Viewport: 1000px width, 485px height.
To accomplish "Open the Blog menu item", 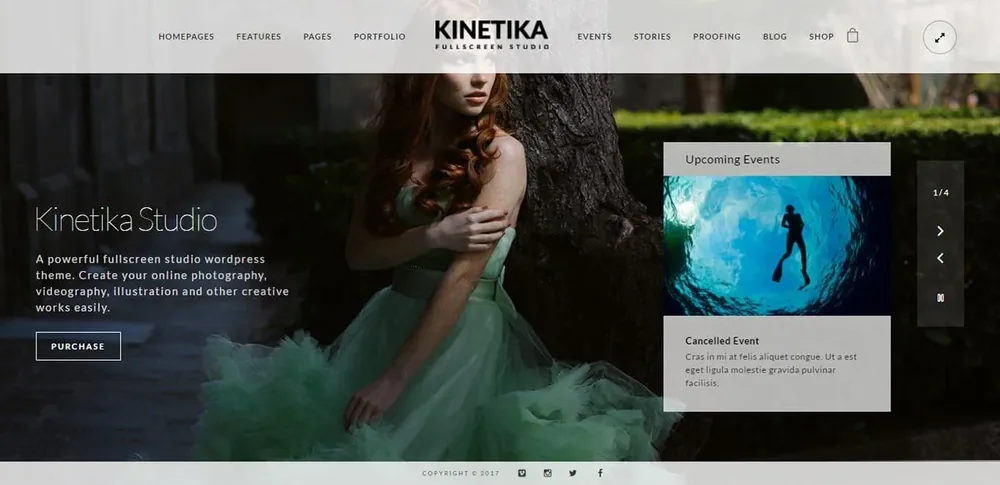I will [x=775, y=36].
